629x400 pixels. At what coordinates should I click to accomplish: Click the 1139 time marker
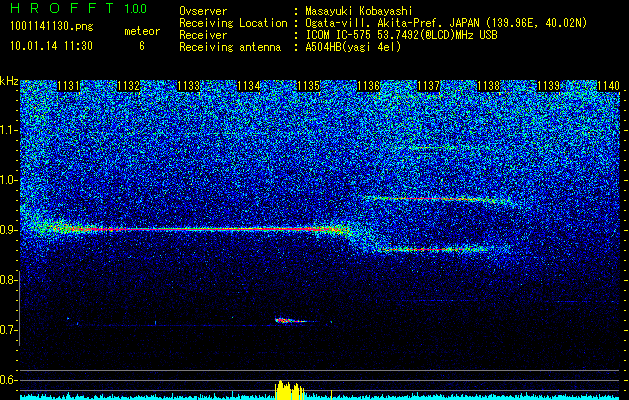548,86
